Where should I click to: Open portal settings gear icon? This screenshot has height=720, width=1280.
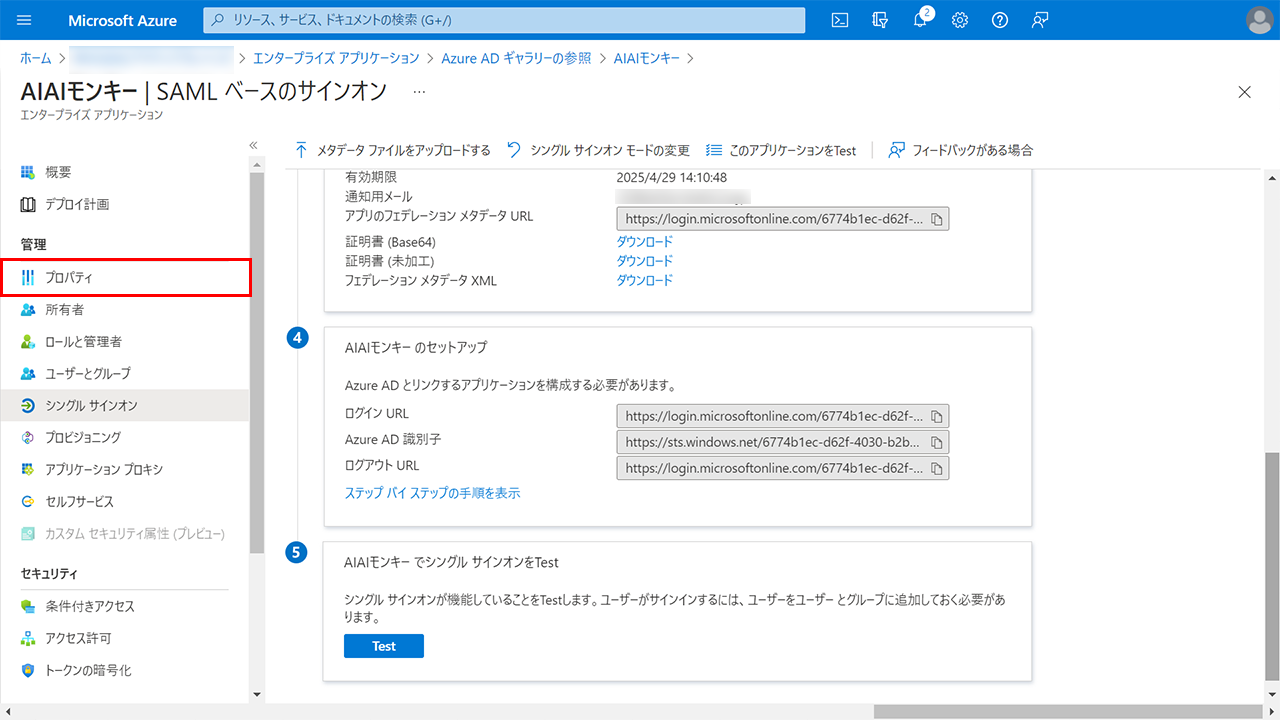pos(960,20)
